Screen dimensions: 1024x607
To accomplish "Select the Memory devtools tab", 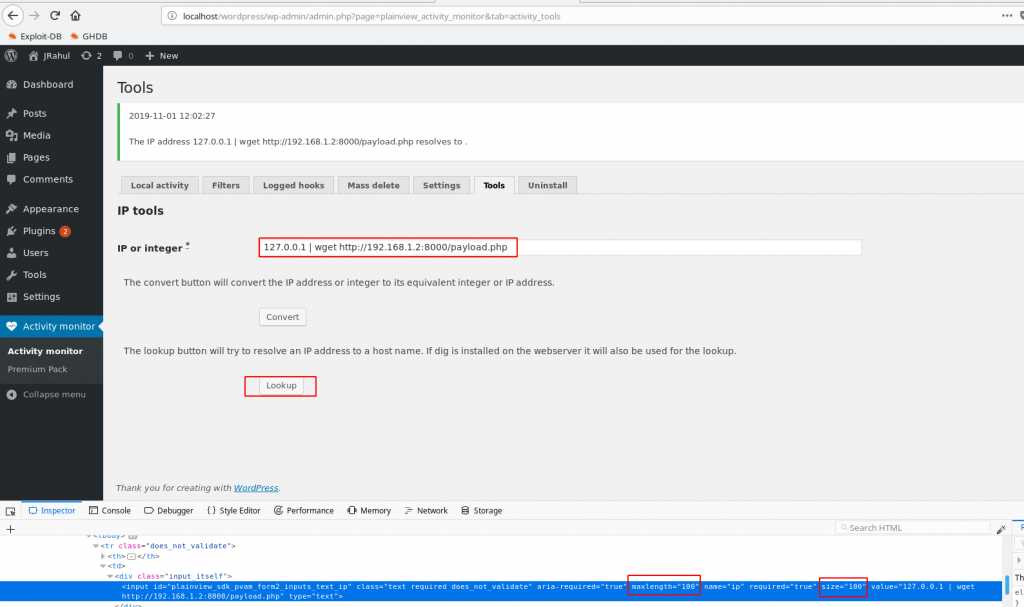I will [x=369, y=511].
